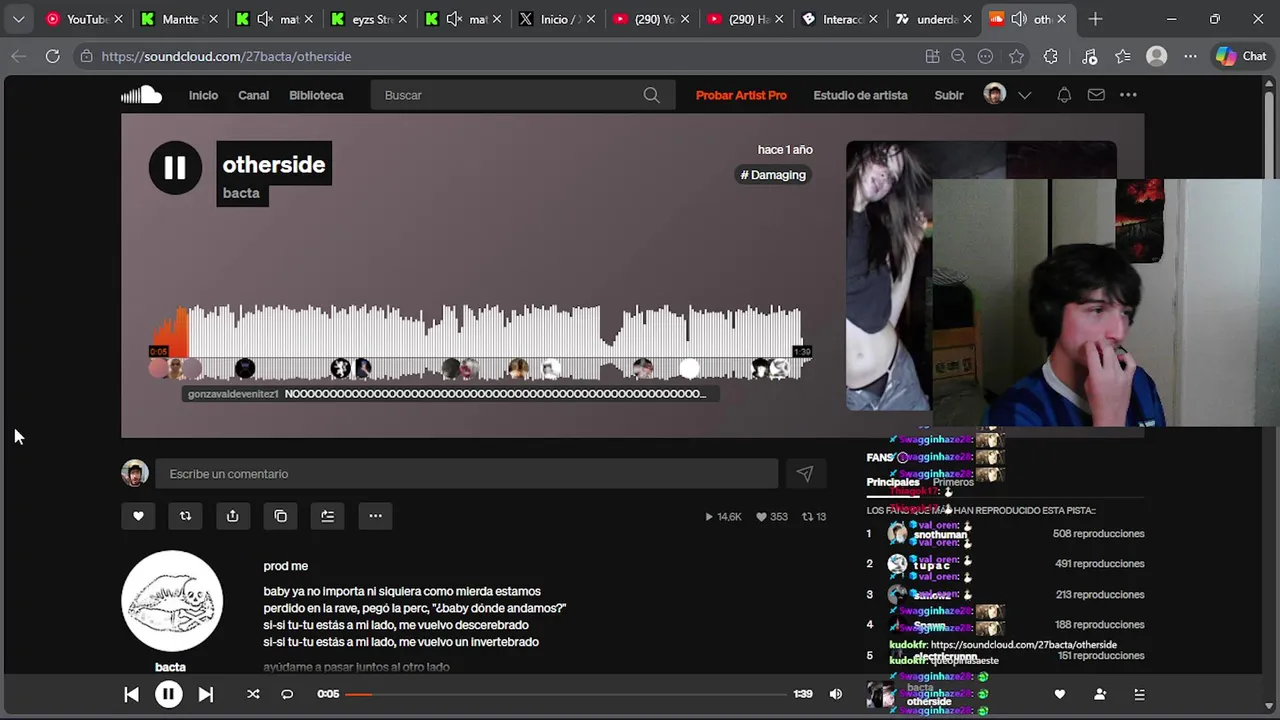
Task: Click the bacta profile avatar thumbnail
Action: pyautogui.click(x=172, y=601)
